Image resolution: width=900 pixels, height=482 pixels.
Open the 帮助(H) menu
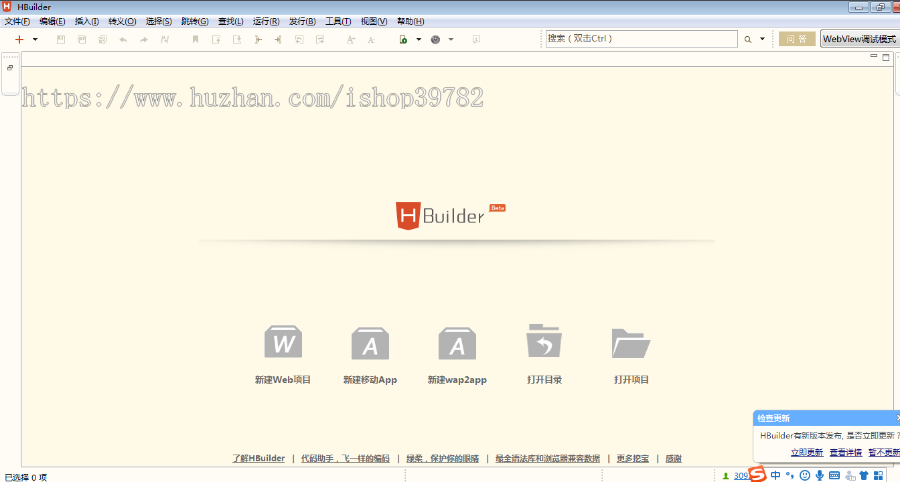pyautogui.click(x=410, y=21)
